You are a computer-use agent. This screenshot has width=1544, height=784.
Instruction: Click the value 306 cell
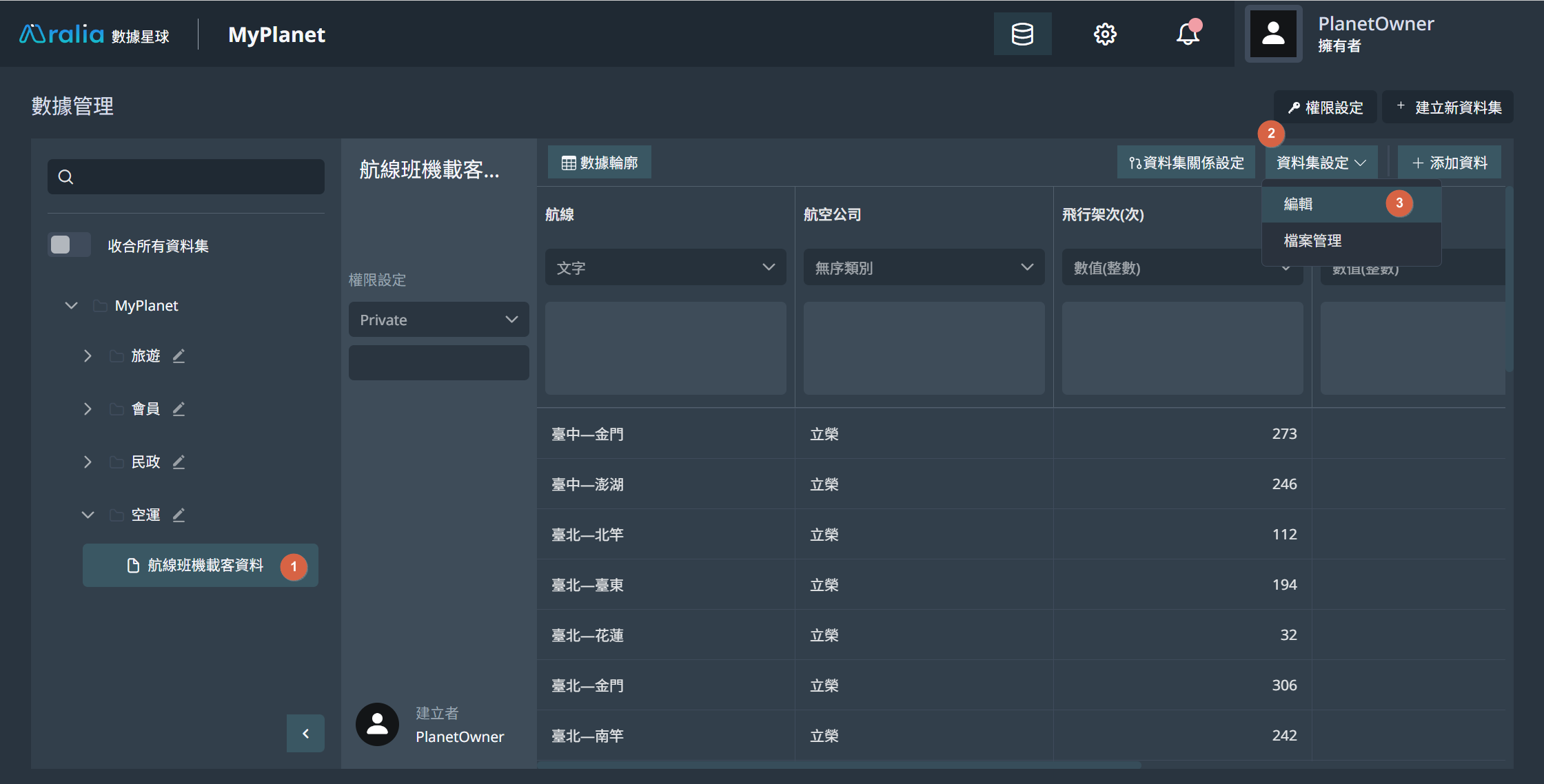pos(1182,685)
